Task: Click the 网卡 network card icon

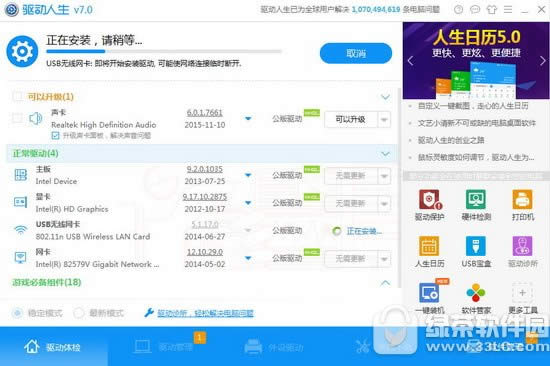Action: [20, 258]
